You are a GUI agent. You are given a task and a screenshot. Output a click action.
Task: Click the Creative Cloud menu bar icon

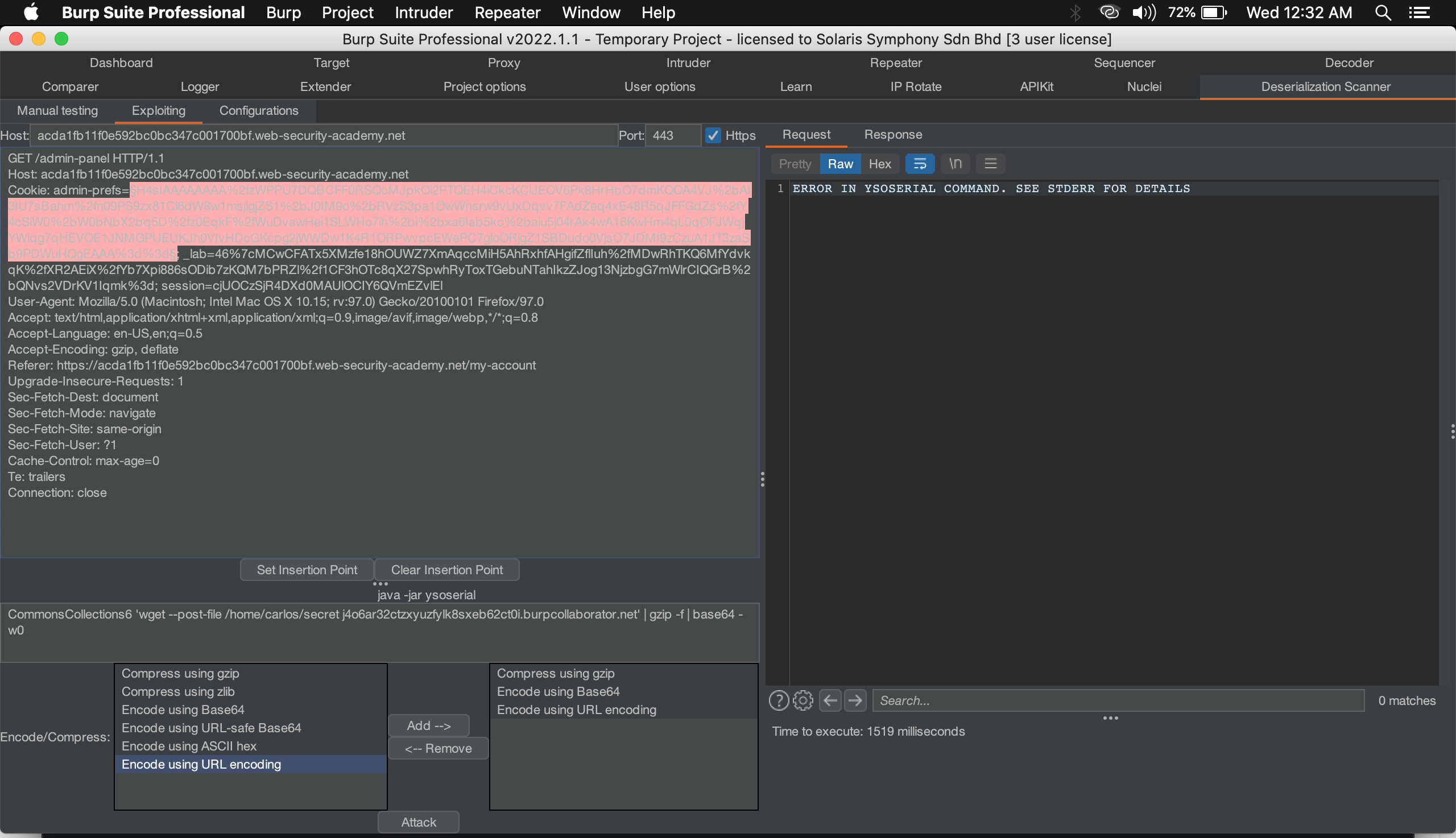point(1109,12)
